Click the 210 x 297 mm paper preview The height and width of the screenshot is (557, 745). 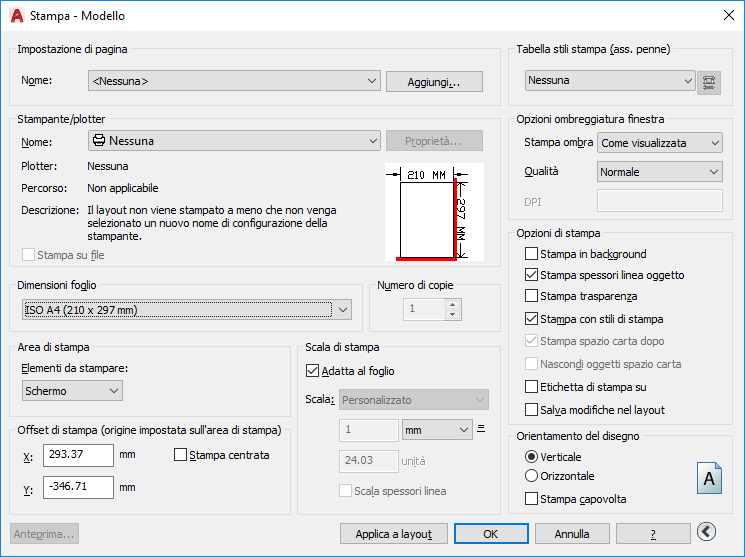tap(434, 212)
